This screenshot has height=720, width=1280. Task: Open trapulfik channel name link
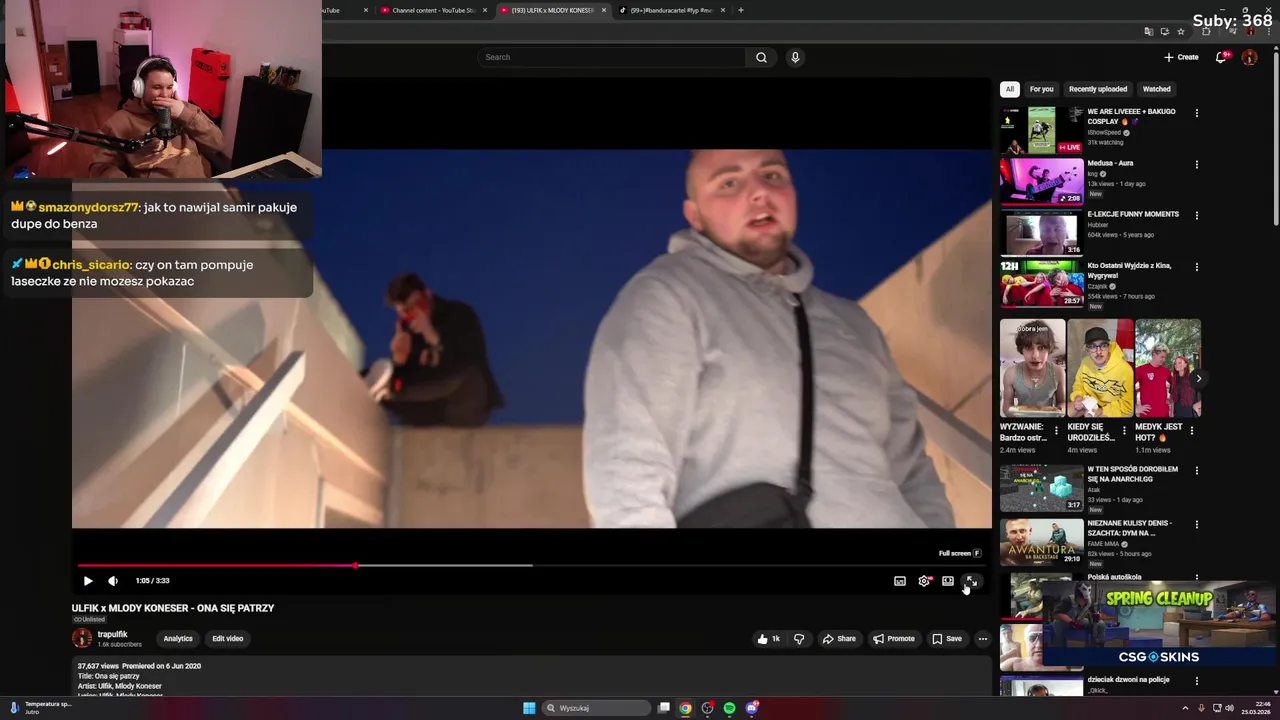tap(112, 634)
